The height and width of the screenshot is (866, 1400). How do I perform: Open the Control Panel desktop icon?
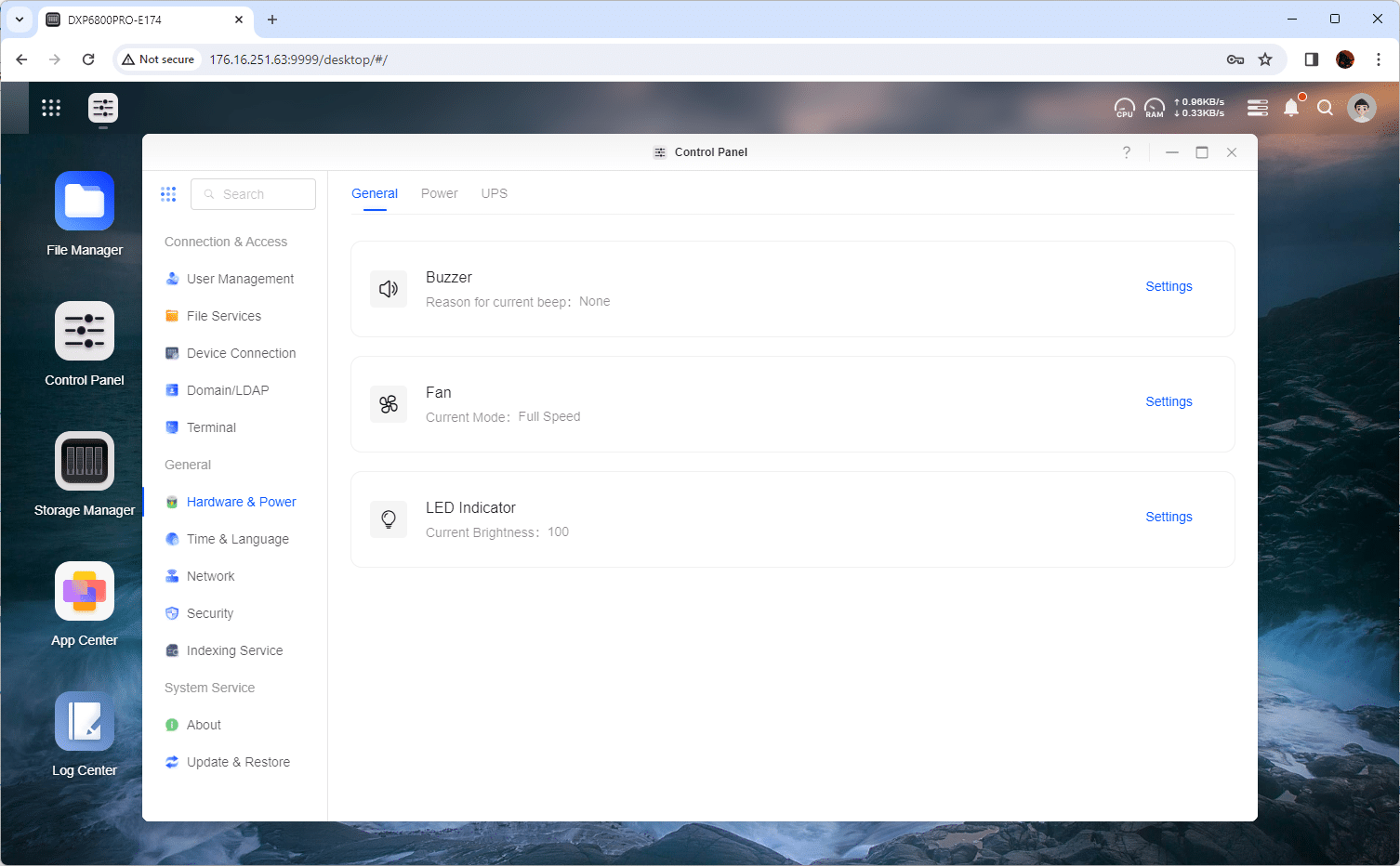pyautogui.click(x=85, y=331)
